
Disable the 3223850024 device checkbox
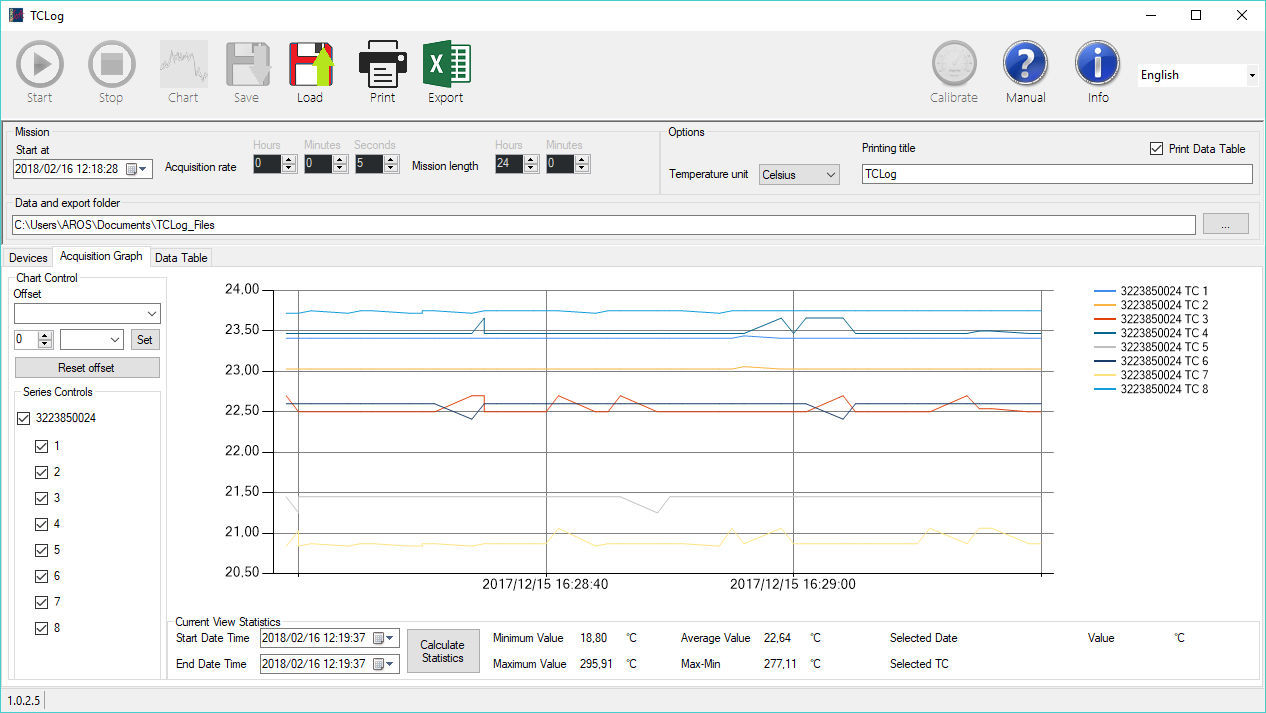23,418
